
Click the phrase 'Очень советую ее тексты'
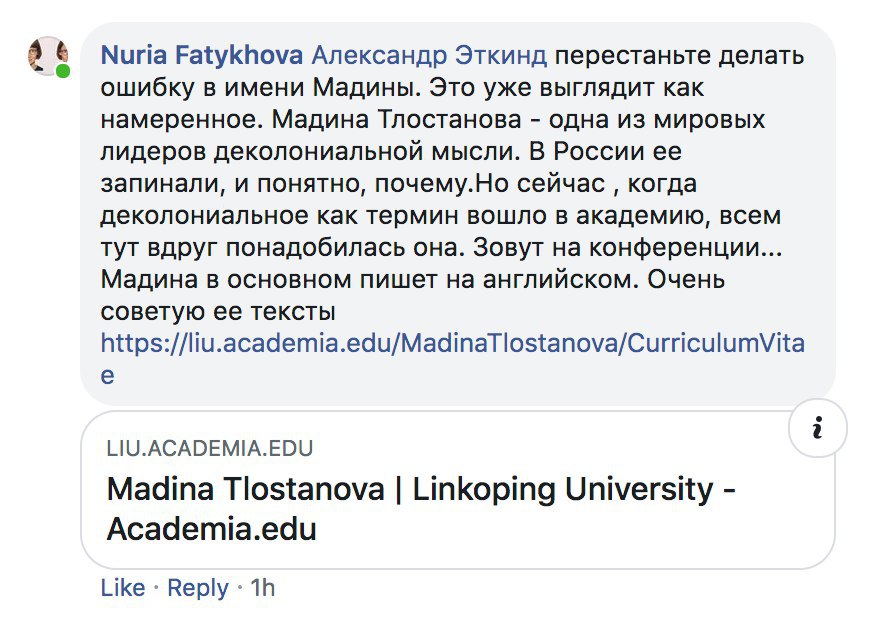(x=412, y=295)
